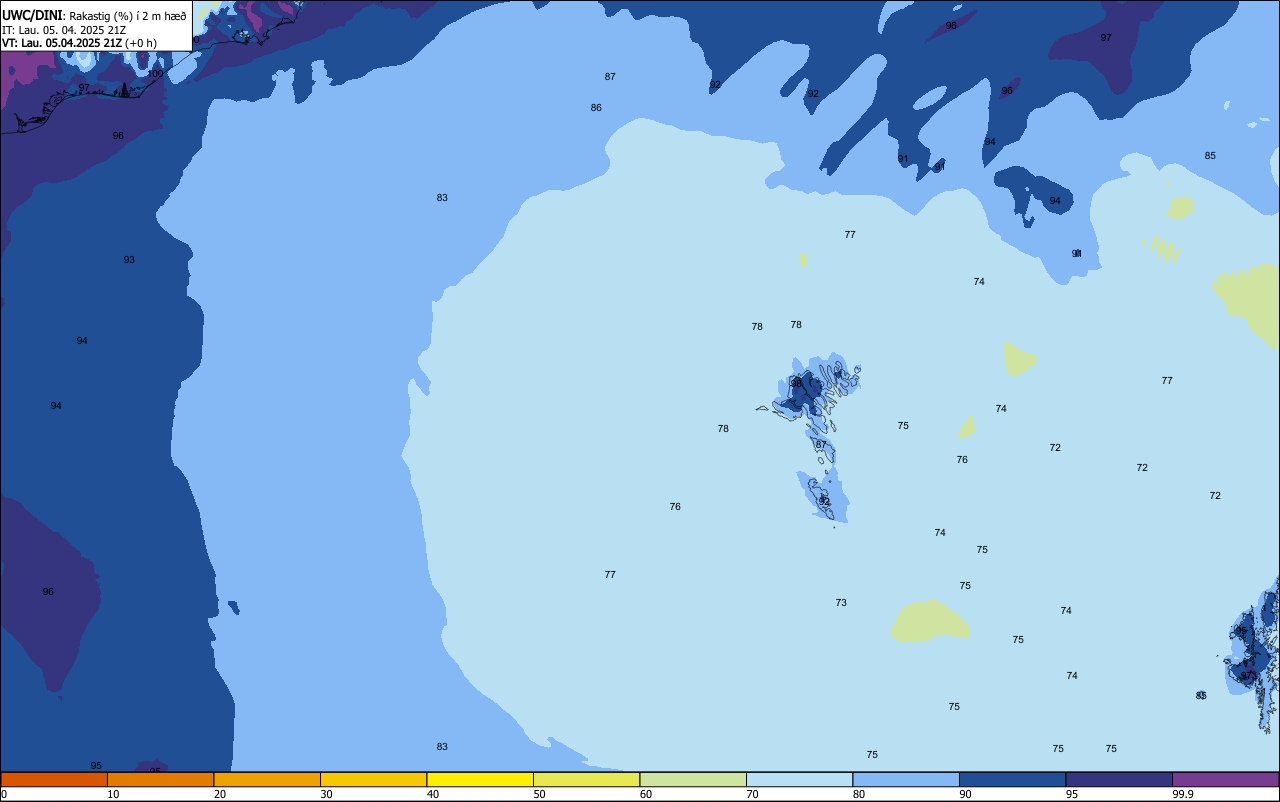Click the 70–80 pale blue legend swatch
The width and height of the screenshot is (1280, 802).
(x=799, y=779)
